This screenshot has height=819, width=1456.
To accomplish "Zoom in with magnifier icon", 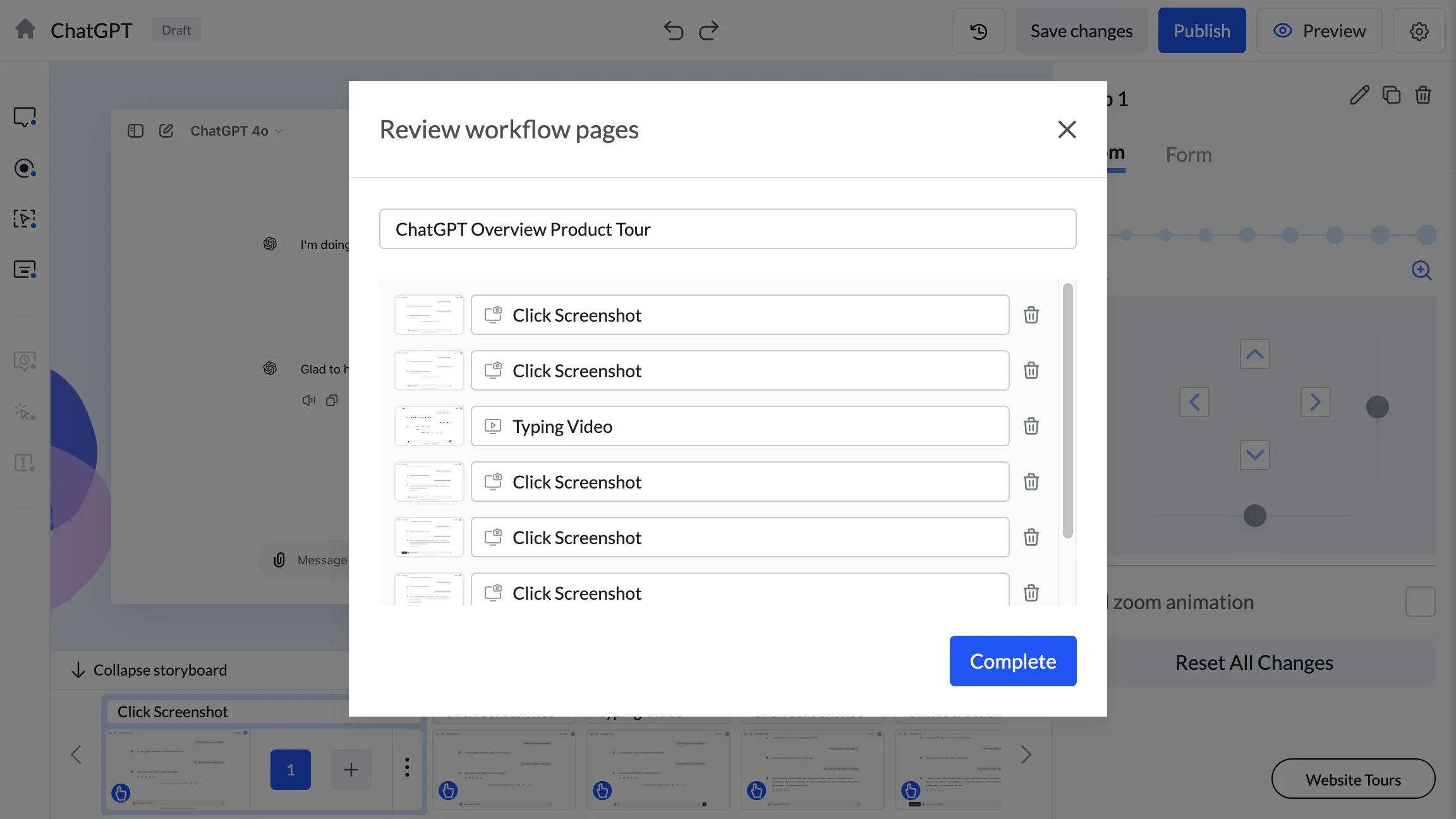I will 1421,270.
